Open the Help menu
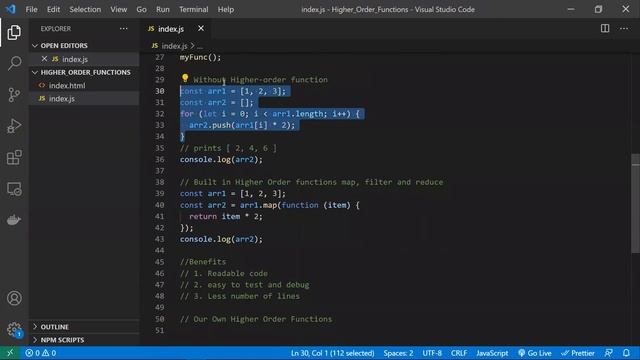This screenshot has width=640, height=360. [x=225, y=9]
